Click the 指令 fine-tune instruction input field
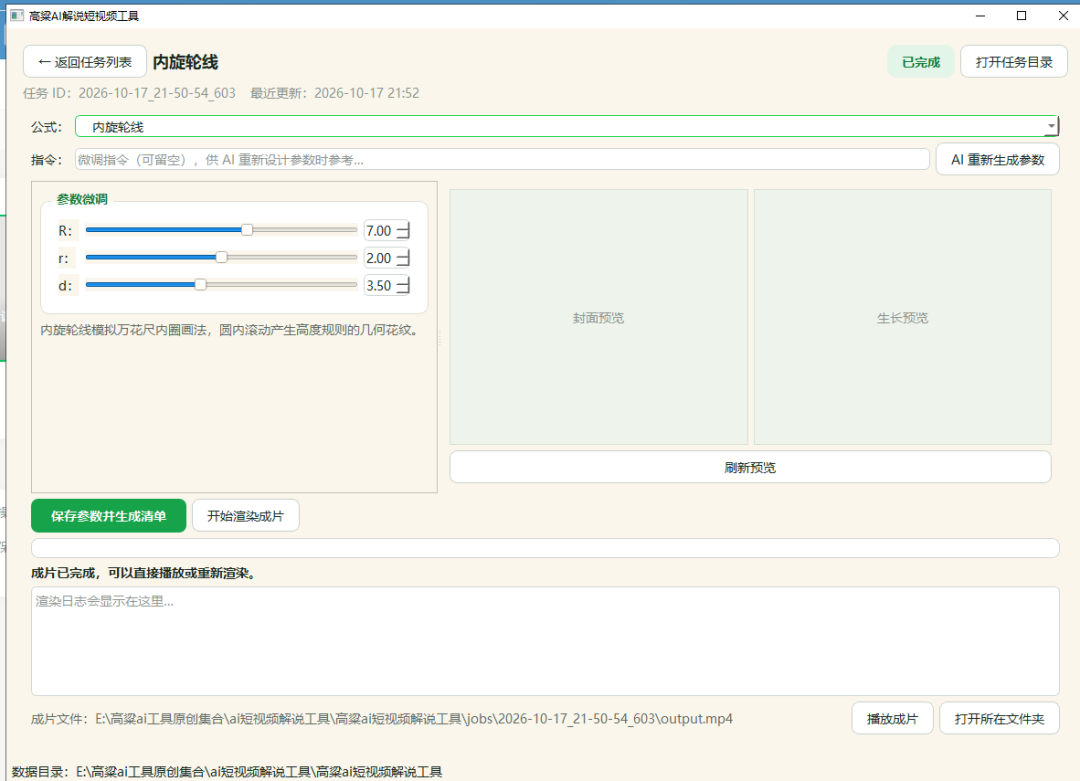The width and height of the screenshot is (1080, 781). tap(502, 160)
